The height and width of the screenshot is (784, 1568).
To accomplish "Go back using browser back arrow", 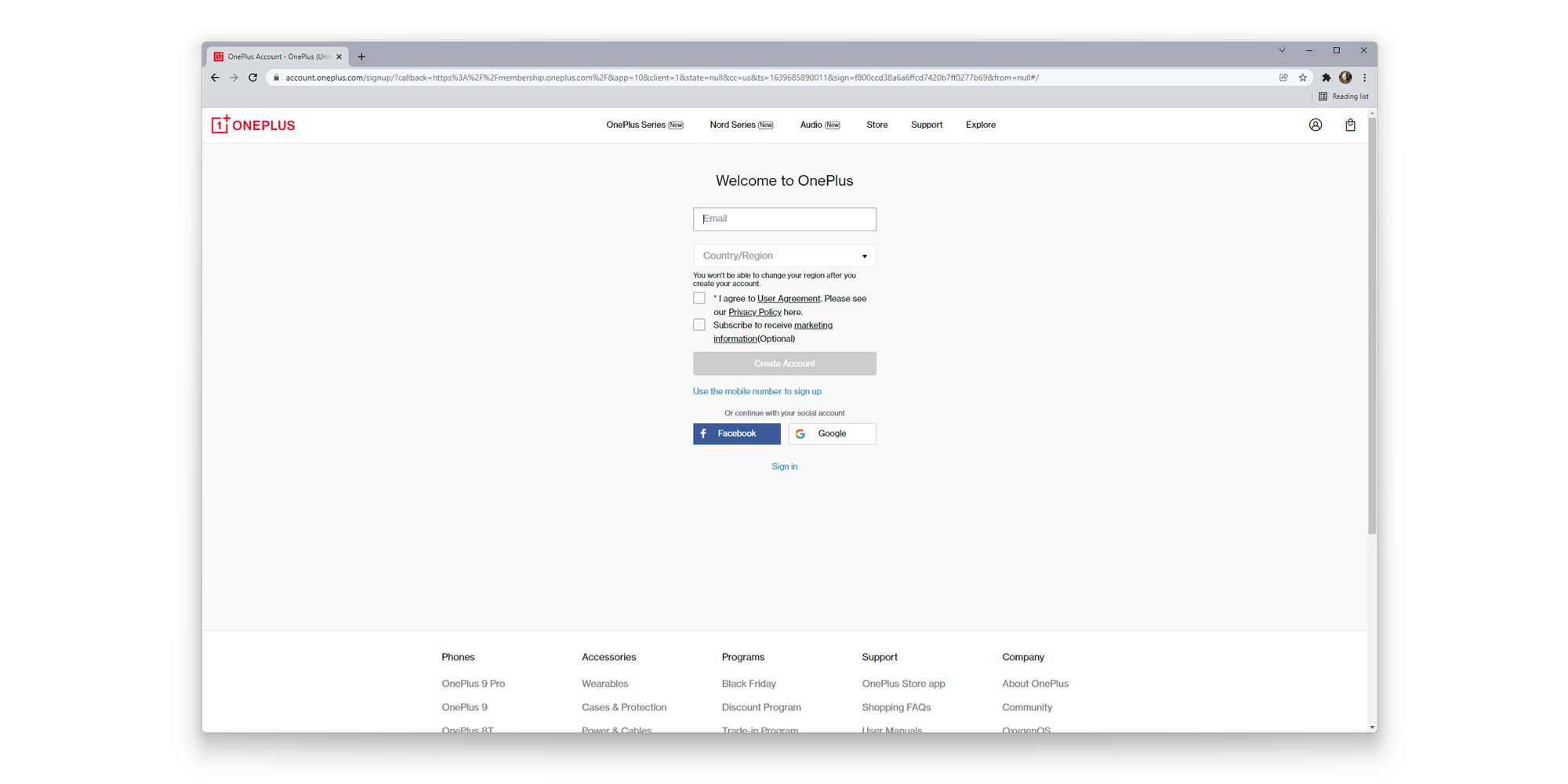I will click(215, 78).
